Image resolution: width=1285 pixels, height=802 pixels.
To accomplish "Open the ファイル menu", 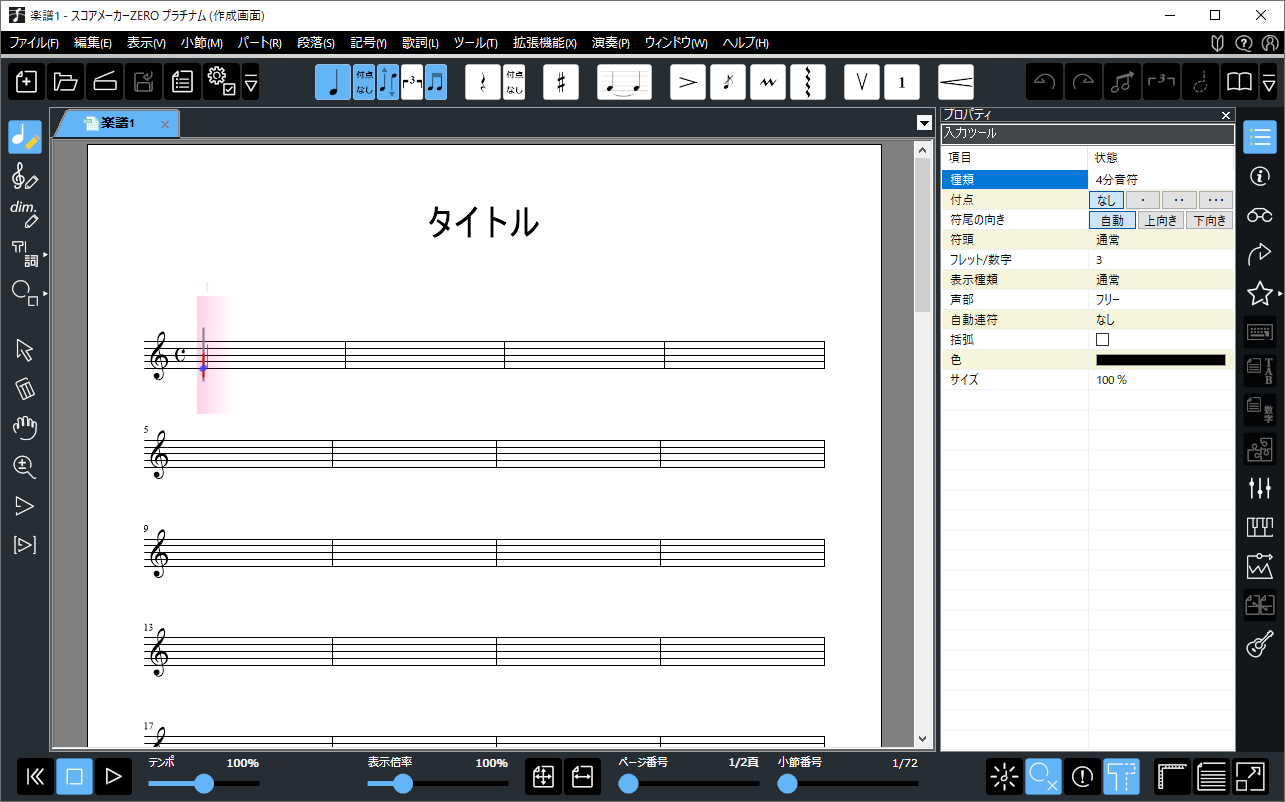I will pos(34,43).
